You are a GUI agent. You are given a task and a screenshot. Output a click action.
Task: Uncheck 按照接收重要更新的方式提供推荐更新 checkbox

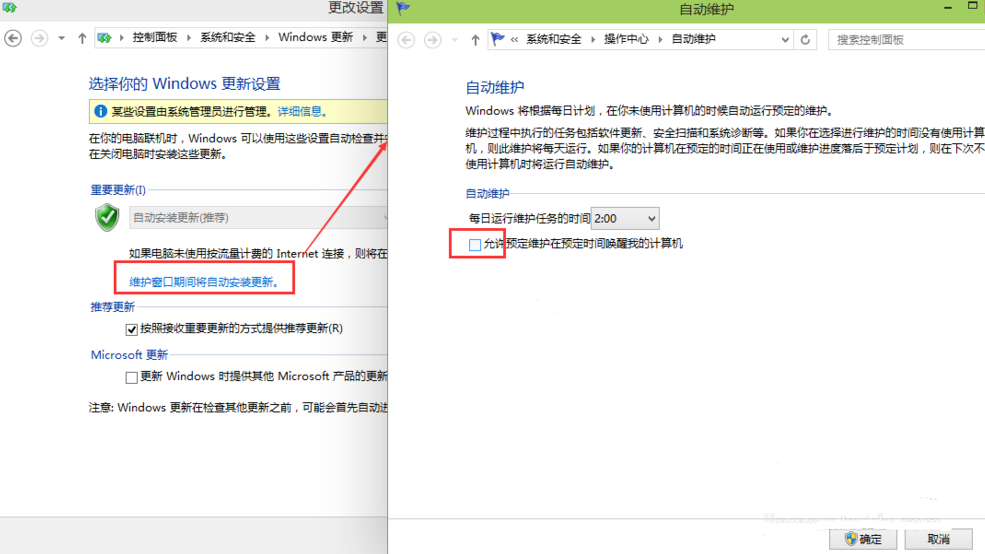pos(131,329)
